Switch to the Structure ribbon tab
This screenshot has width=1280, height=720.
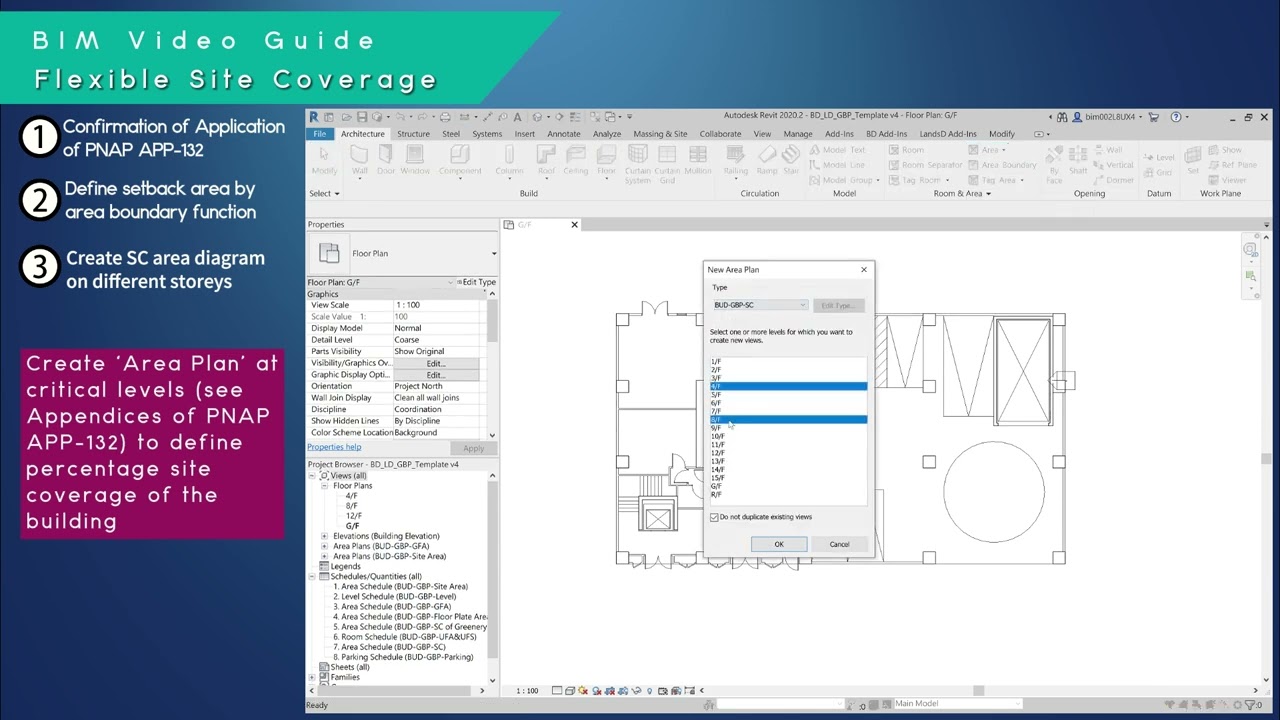click(x=413, y=134)
